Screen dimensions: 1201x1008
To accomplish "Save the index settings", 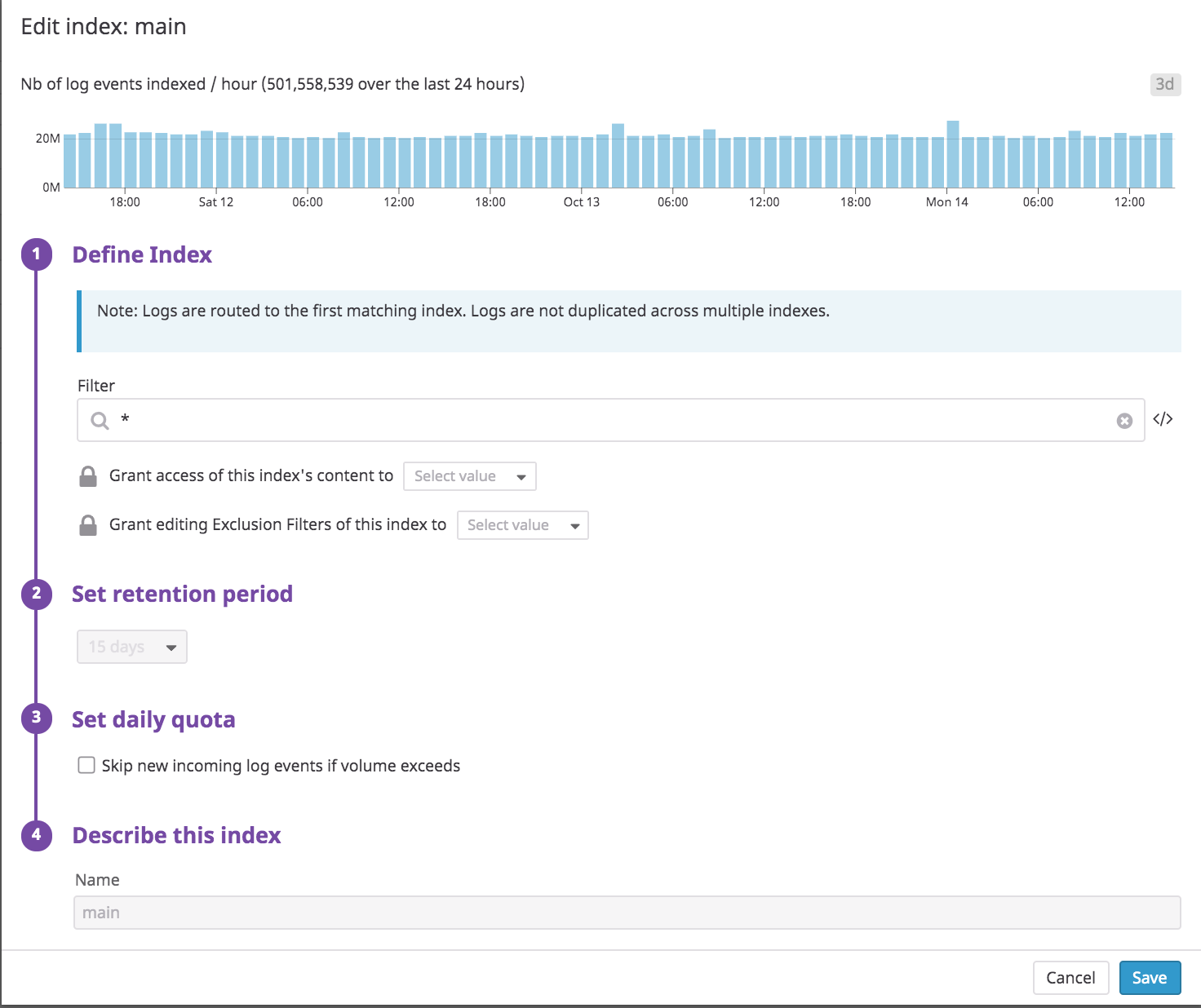I will [1150, 978].
